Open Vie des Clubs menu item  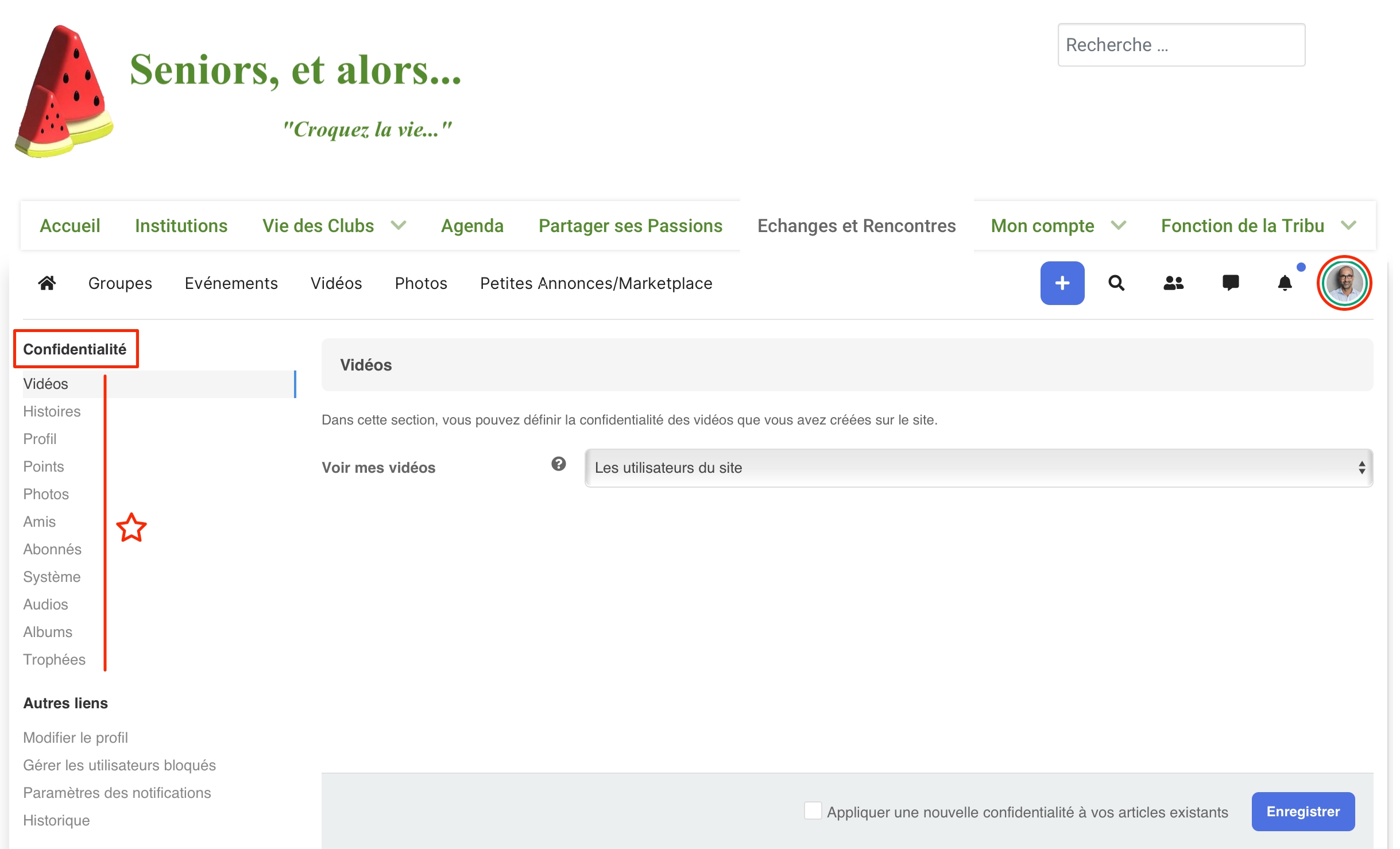tap(318, 226)
